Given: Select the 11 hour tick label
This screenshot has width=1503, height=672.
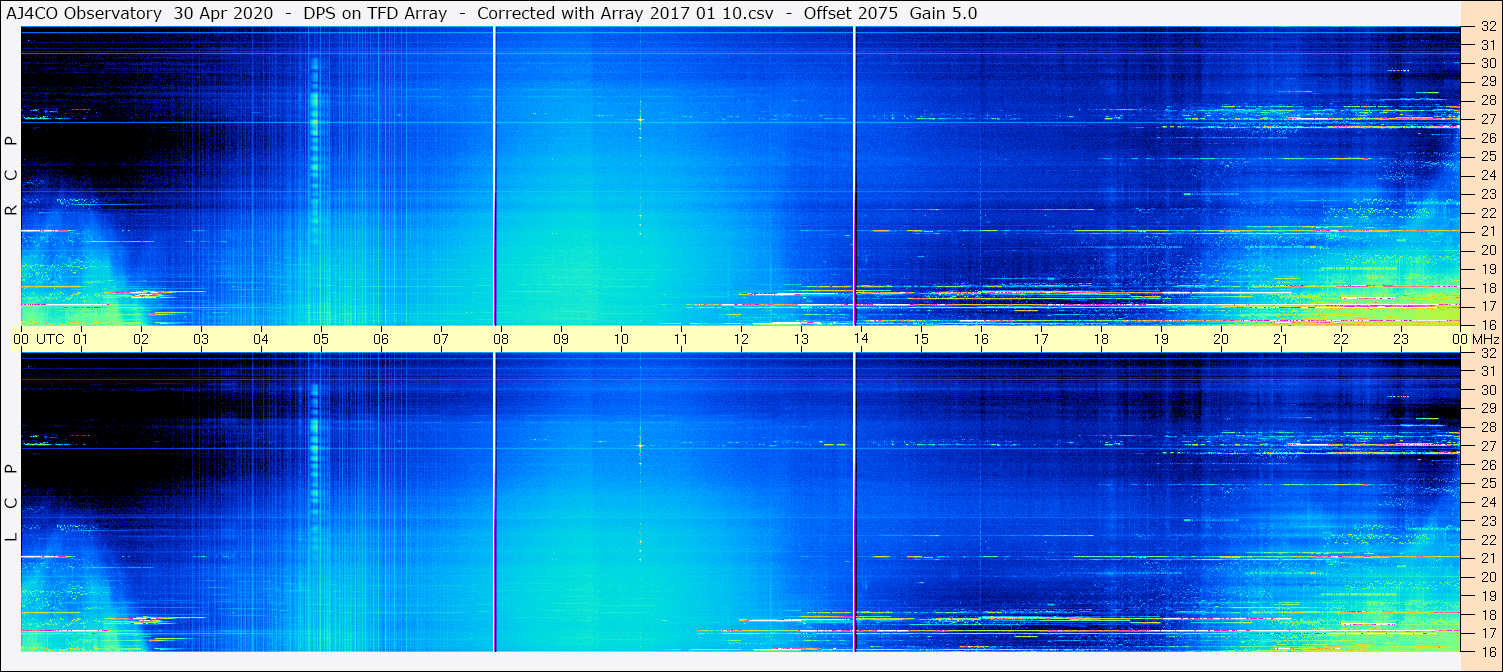Looking at the screenshot, I should click(681, 340).
